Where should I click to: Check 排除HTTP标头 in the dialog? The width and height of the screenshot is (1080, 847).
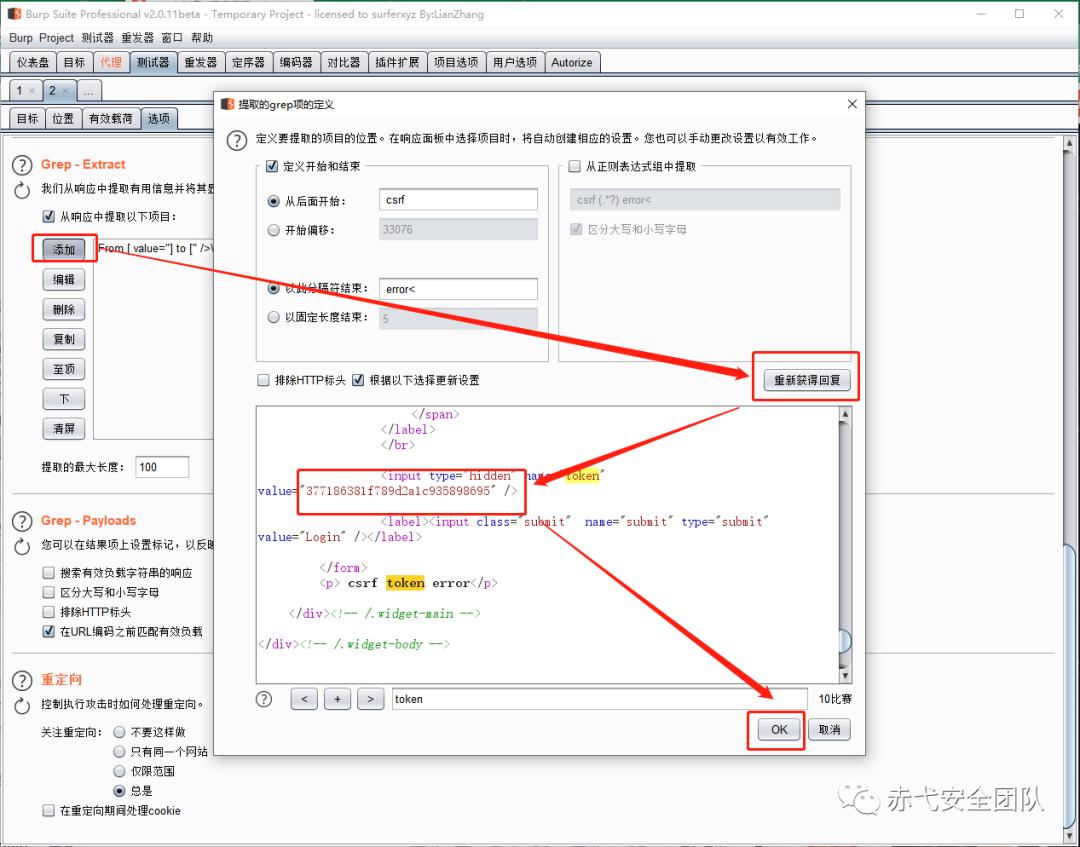pyautogui.click(x=263, y=380)
